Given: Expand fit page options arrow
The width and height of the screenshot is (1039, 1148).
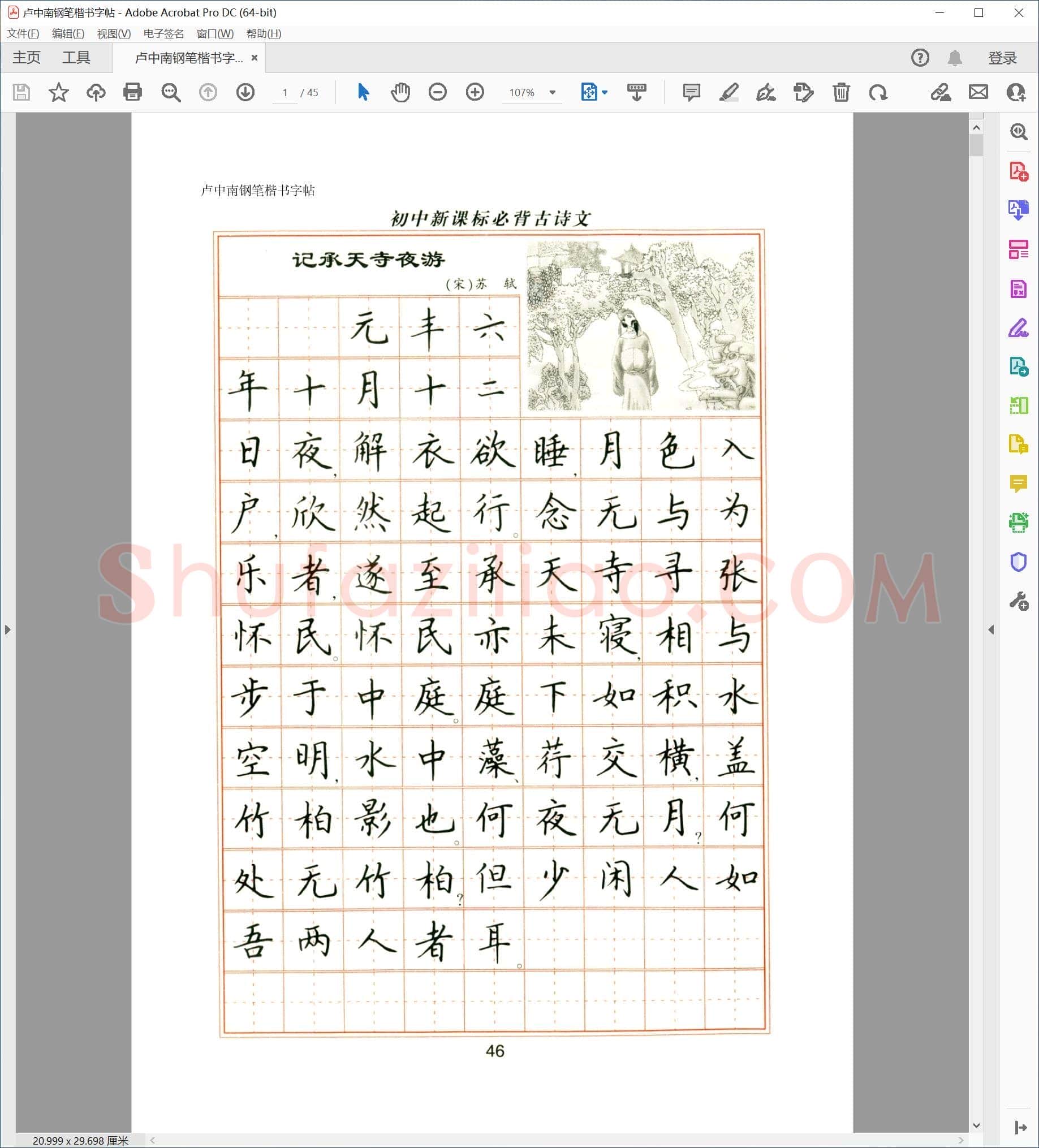Looking at the screenshot, I should tap(605, 92).
